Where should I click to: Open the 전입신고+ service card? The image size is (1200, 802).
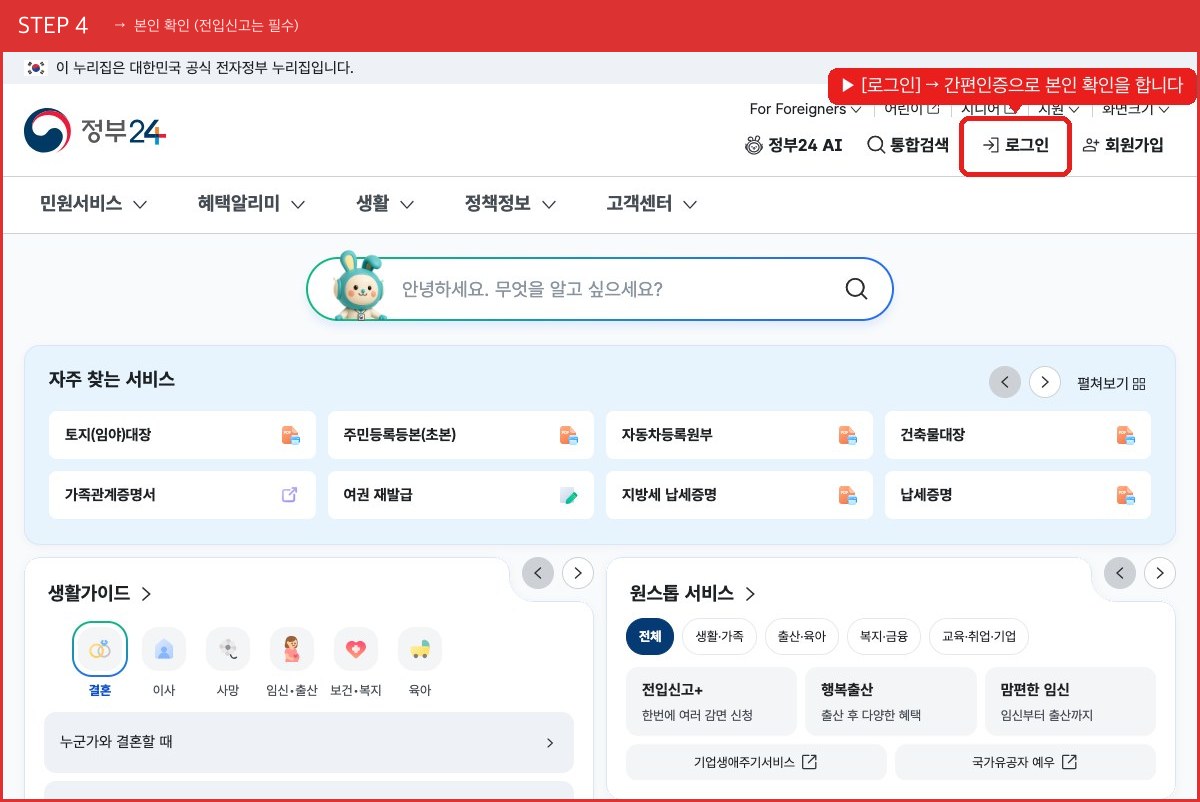click(711, 702)
